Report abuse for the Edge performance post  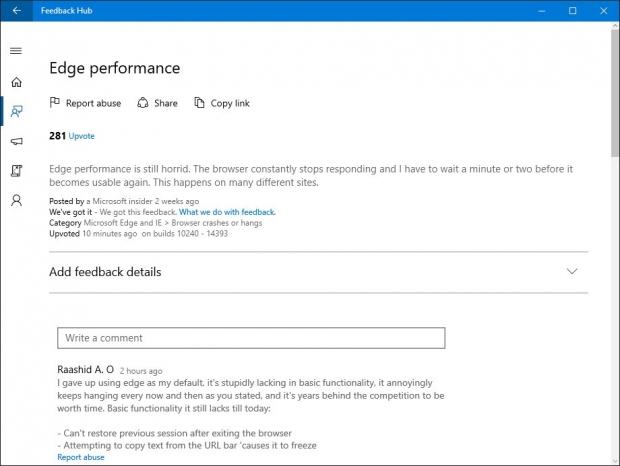[85, 103]
